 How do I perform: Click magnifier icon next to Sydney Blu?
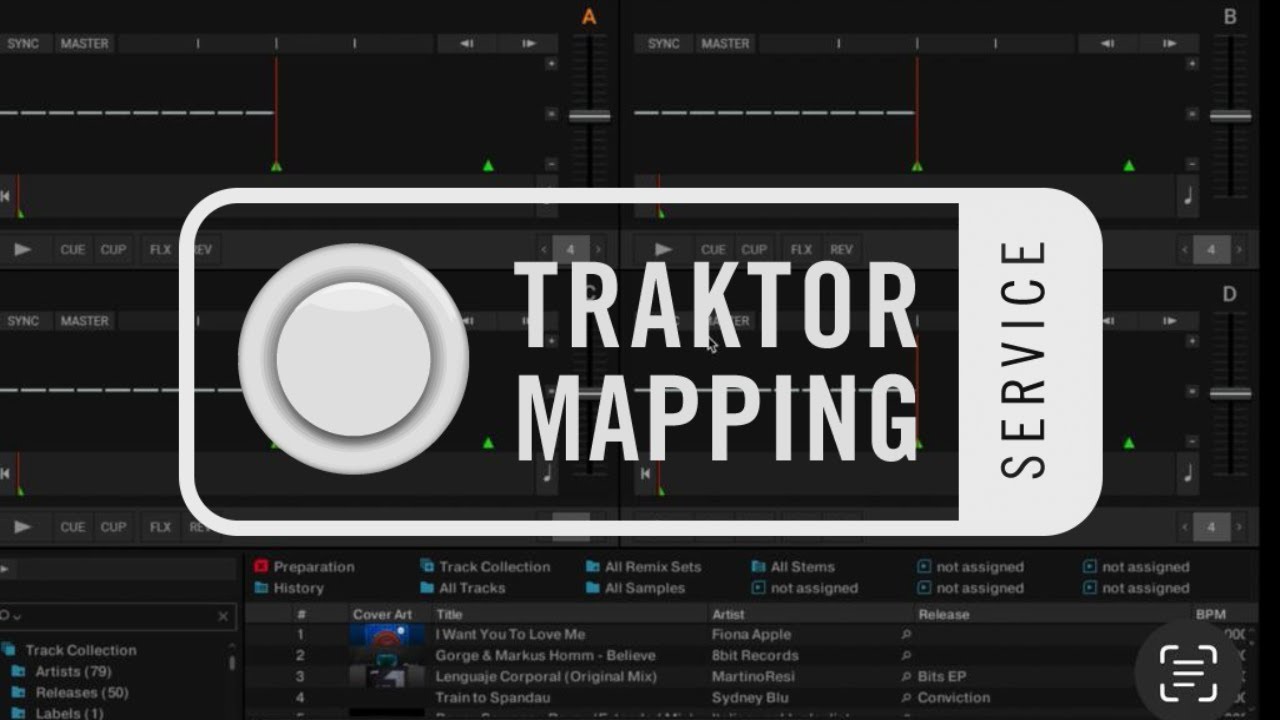pyautogui.click(x=906, y=698)
